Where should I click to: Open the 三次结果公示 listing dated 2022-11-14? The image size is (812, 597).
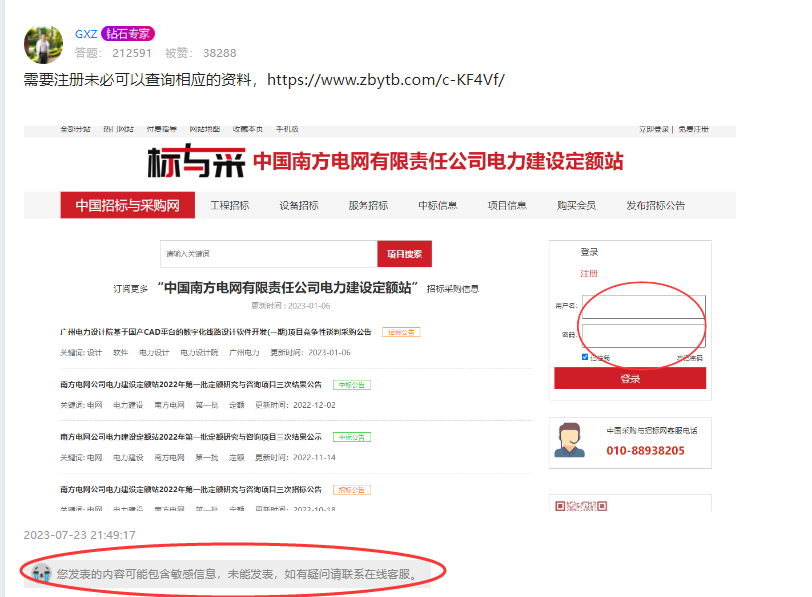coord(191,437)
